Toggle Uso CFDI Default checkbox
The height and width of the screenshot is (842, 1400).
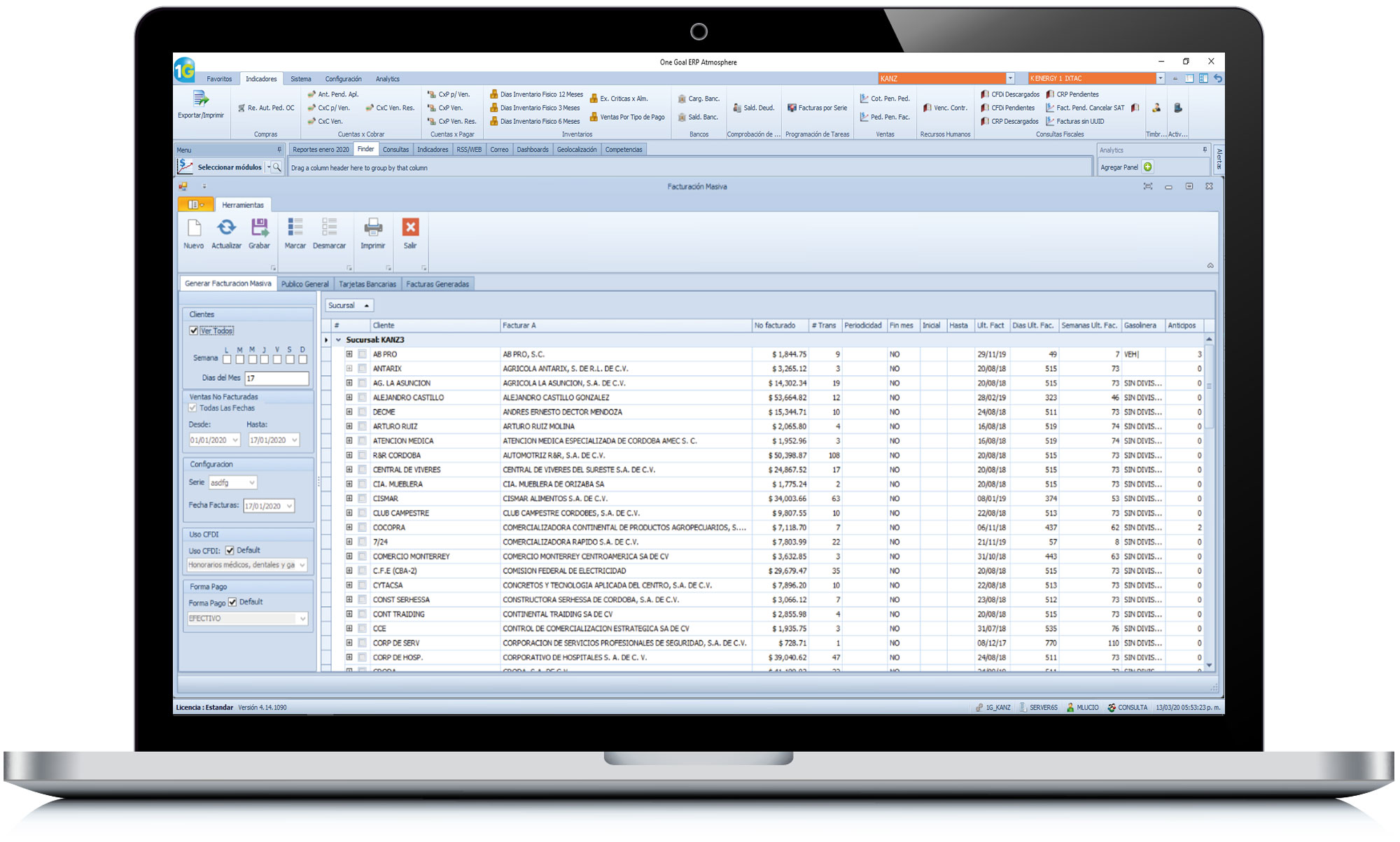click(229, 550)
